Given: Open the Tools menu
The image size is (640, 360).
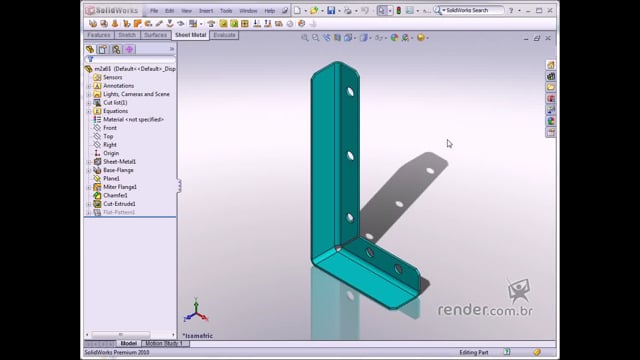Looking at the screenshot, I should tap(226, 11).
